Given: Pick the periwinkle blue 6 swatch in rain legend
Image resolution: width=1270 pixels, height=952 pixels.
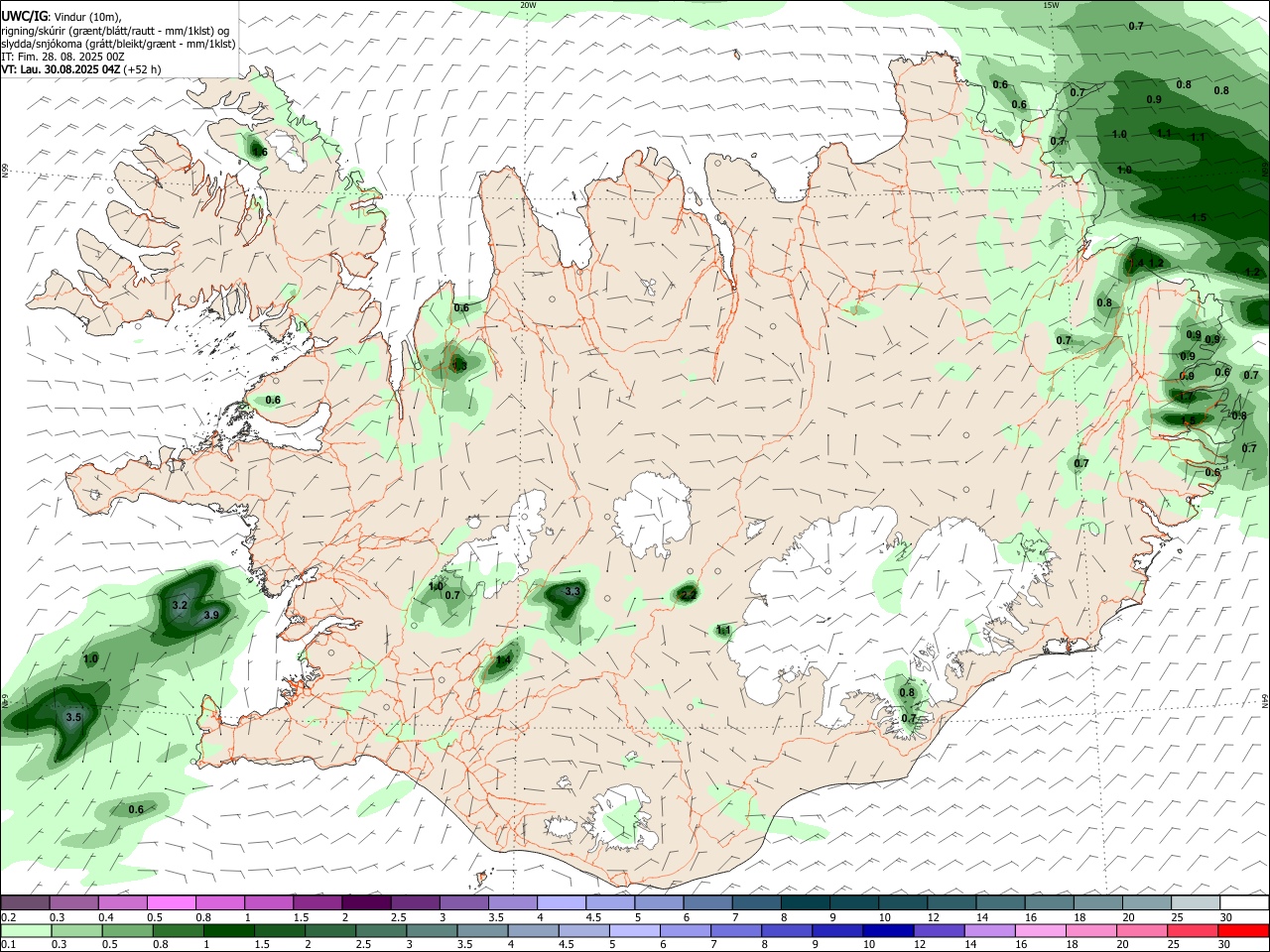Looking at the screenshot, I should (x=686, y=930).
